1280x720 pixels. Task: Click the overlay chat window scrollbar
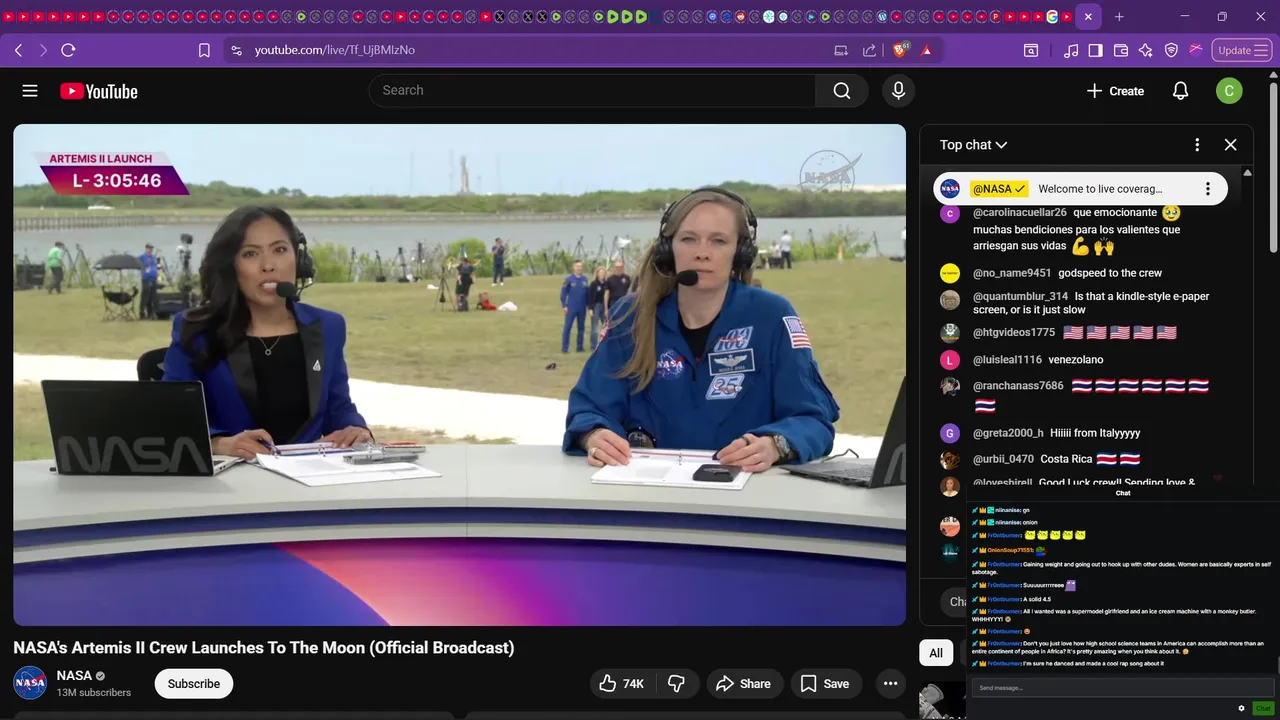1277,665
